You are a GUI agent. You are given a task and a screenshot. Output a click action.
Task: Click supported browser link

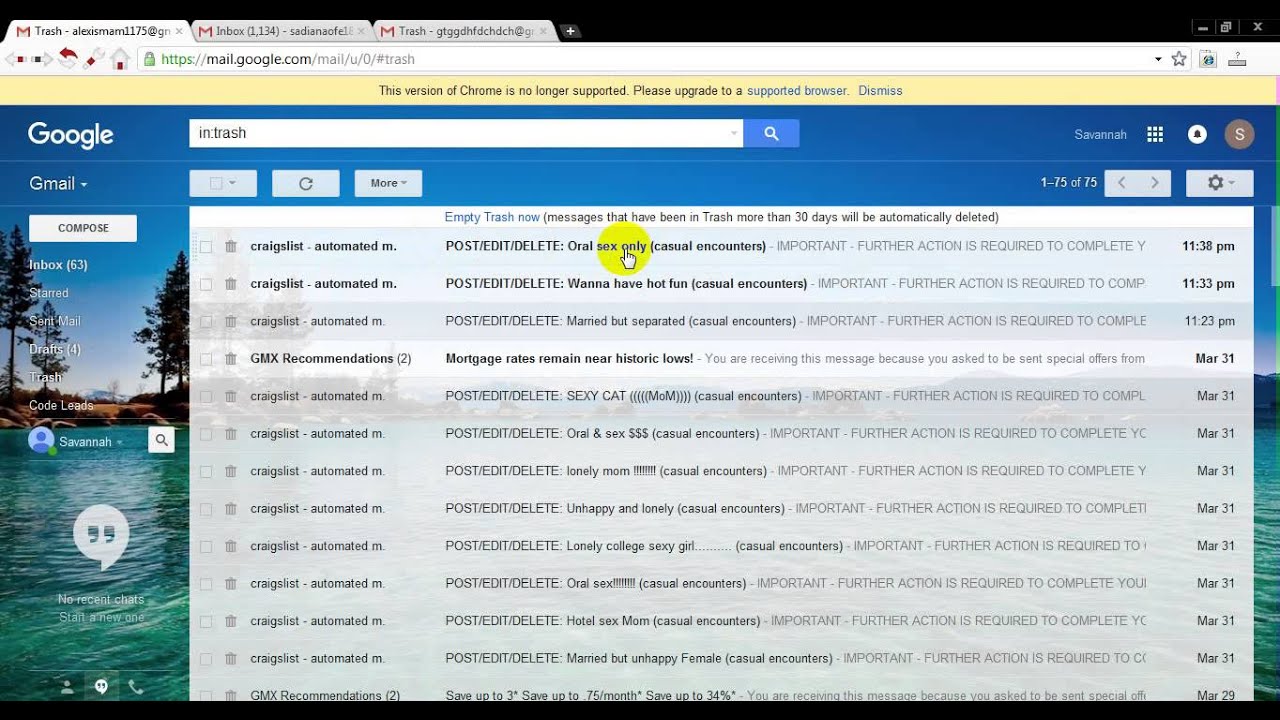[x=798, y=90]
